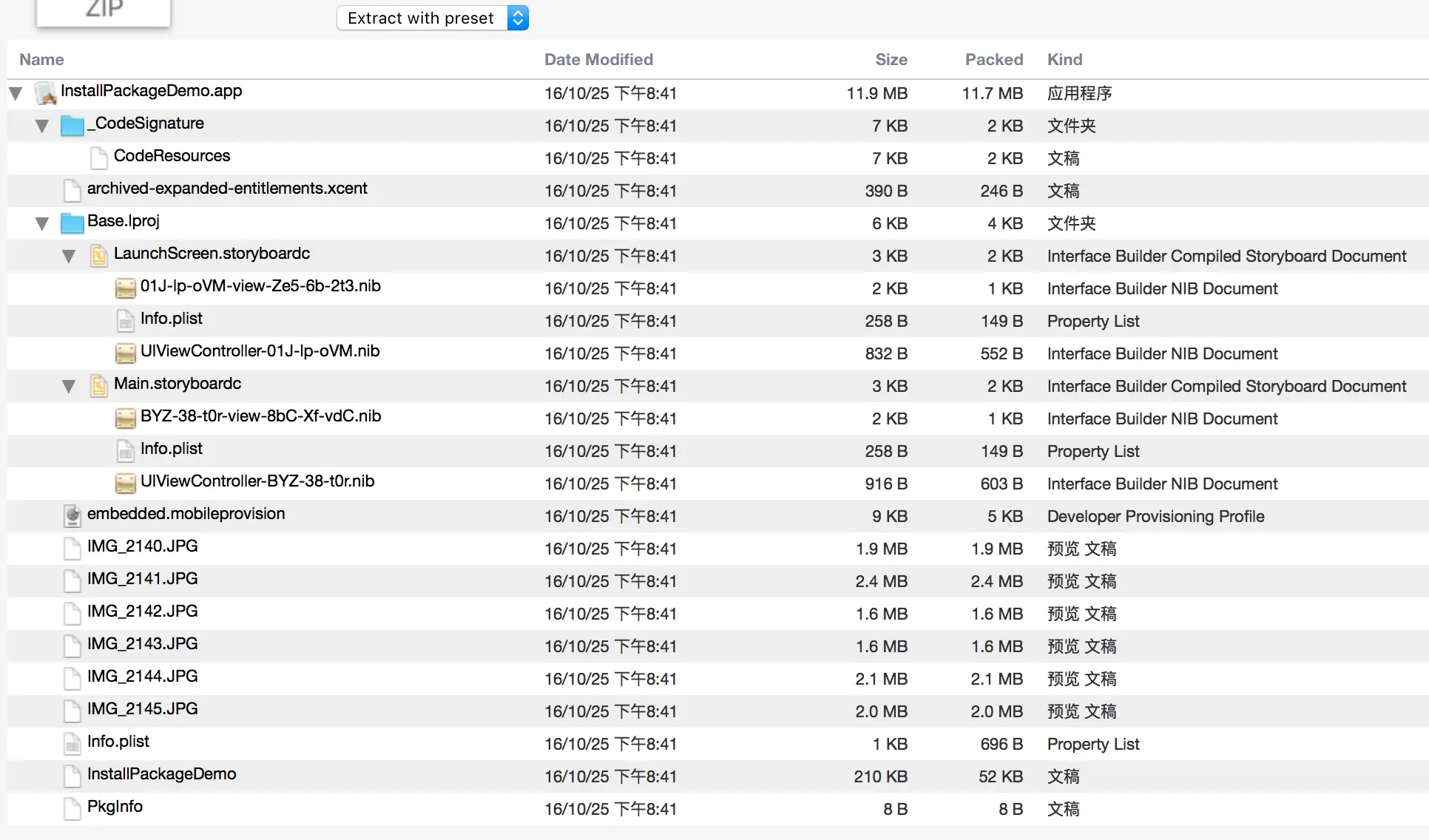Click the UIViewController-BYZ-38-t0r.nib icon
1429x840 pixels.
(125, 483)
